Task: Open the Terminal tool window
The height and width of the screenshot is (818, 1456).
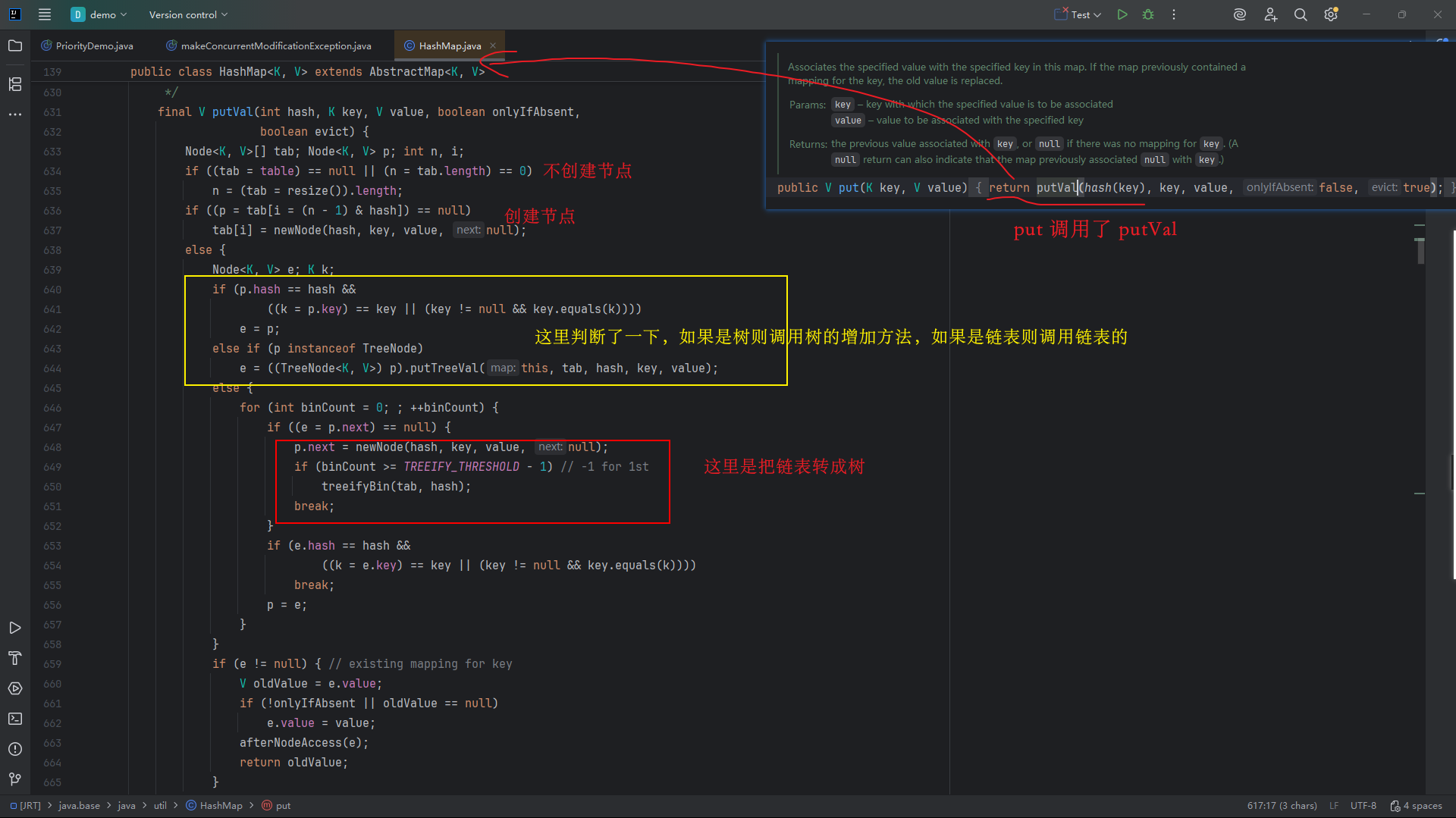Action: click(15, 719)
